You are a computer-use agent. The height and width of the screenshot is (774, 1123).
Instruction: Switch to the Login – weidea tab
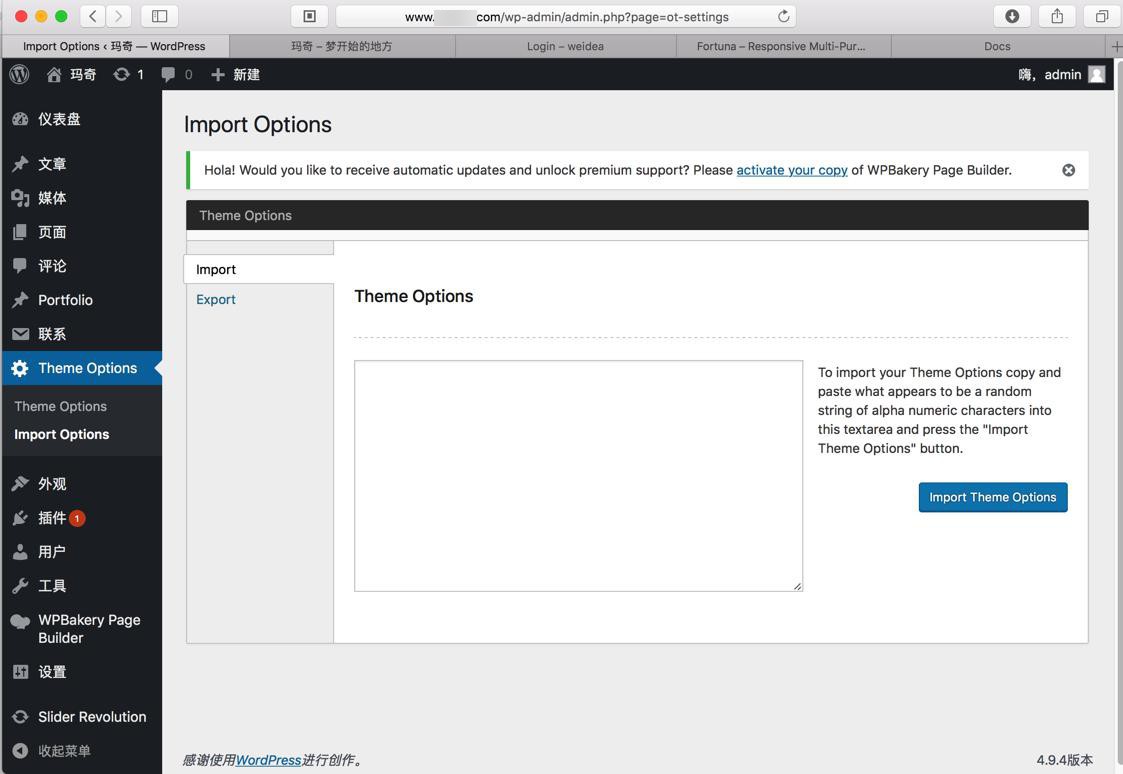565,47
